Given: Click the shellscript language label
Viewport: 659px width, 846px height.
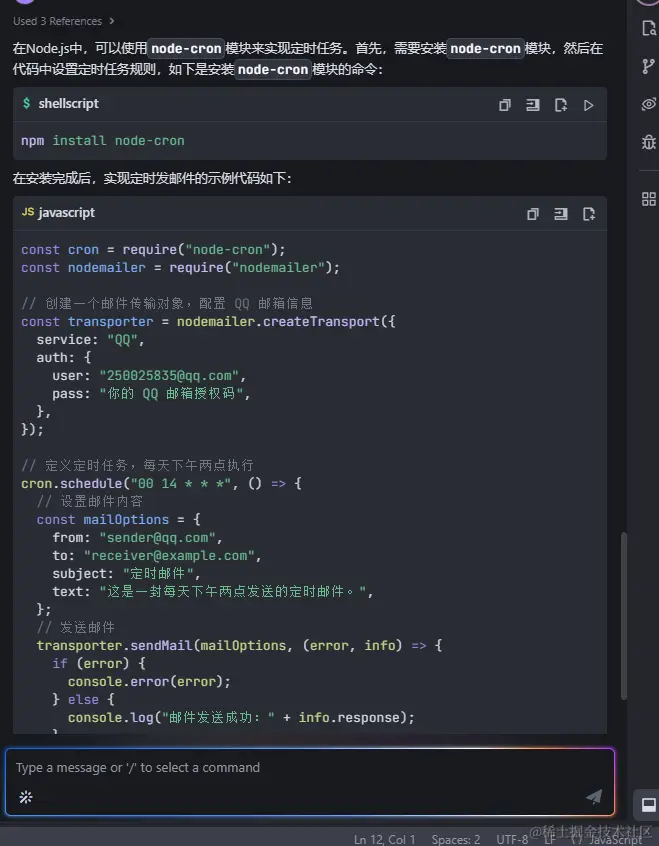Looking at the screenshot, I should click(x=68, y=104).
